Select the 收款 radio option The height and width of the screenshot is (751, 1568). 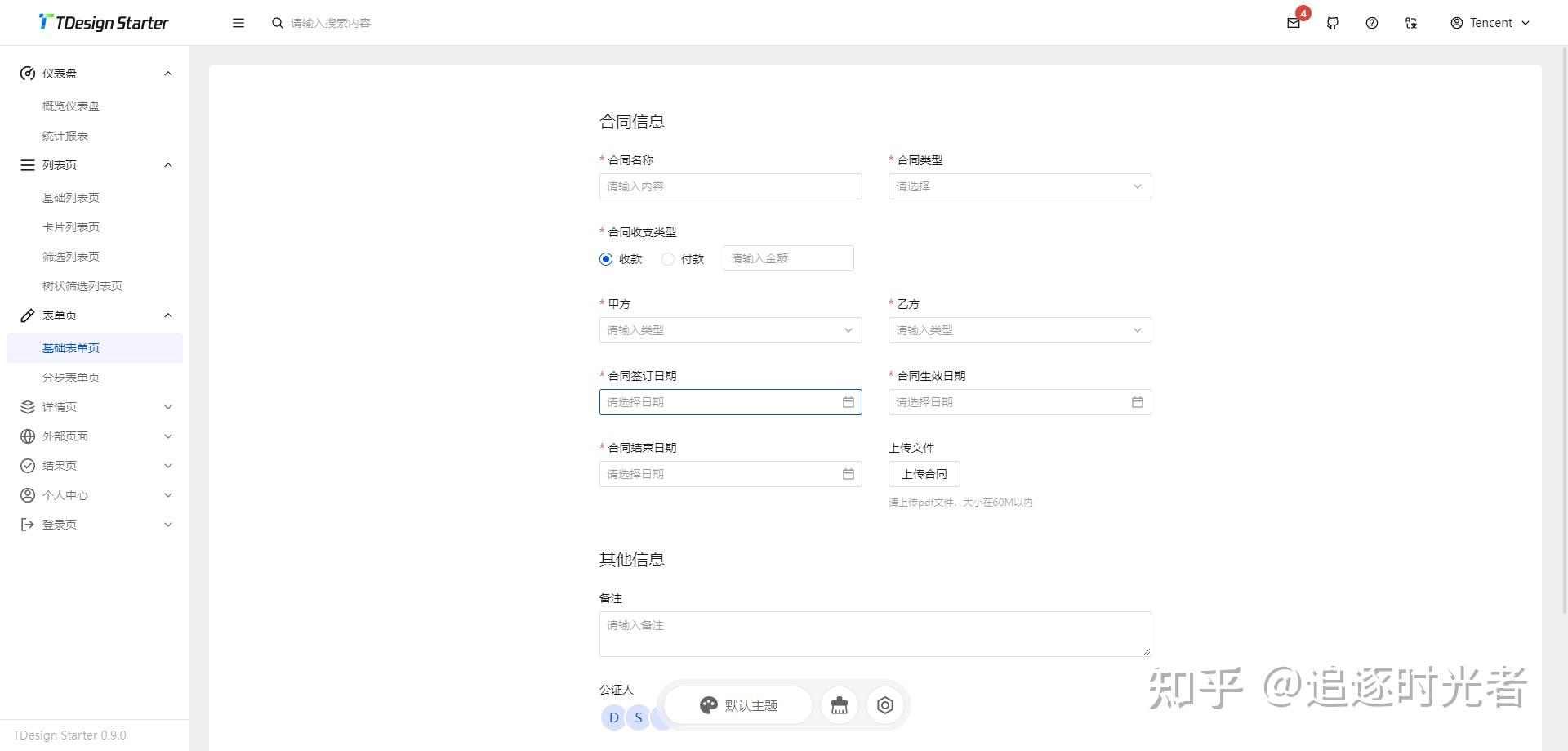[x=606, y=259]
